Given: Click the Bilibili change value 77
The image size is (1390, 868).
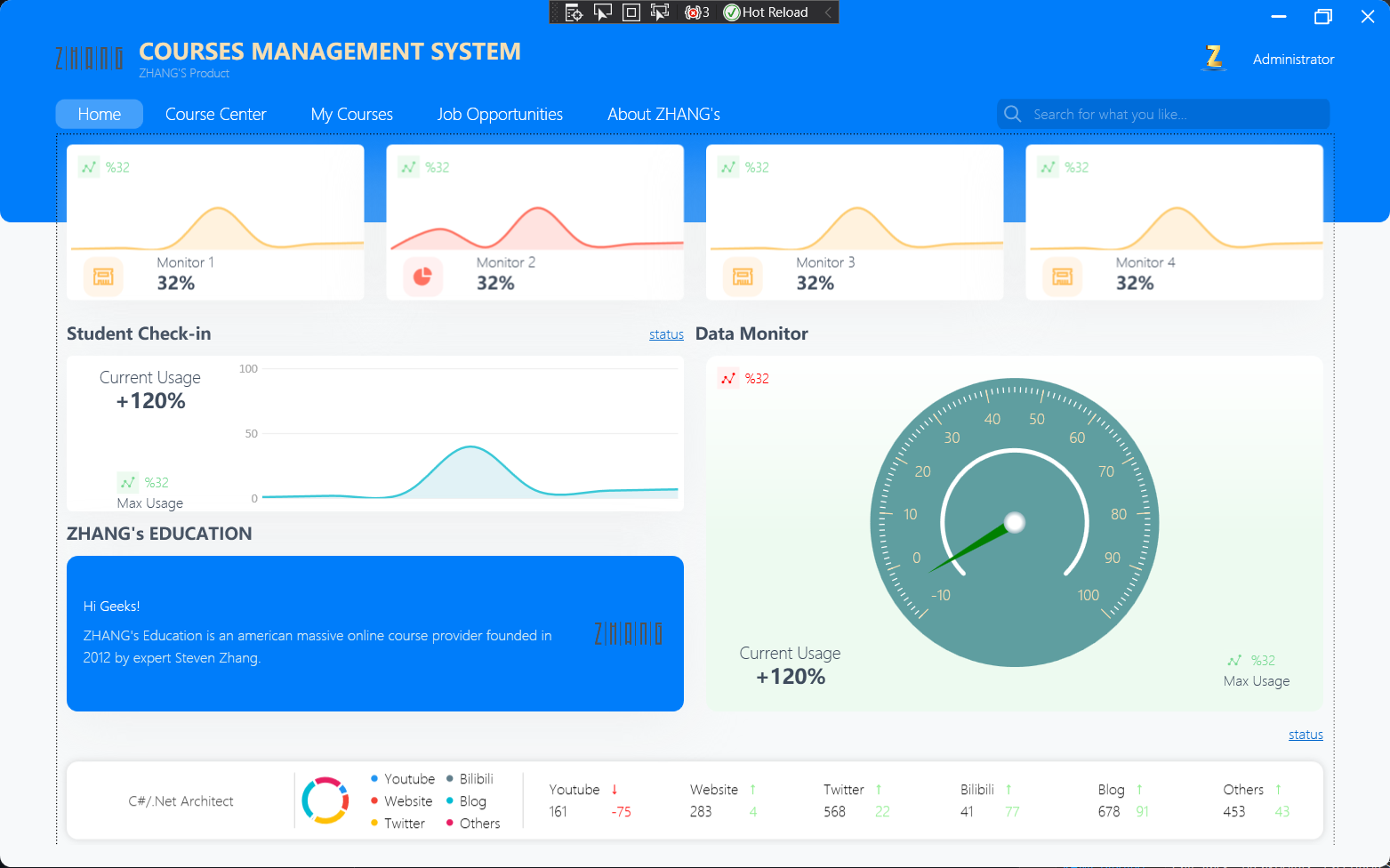Looking at the screenshot, I should [1012, 812].
